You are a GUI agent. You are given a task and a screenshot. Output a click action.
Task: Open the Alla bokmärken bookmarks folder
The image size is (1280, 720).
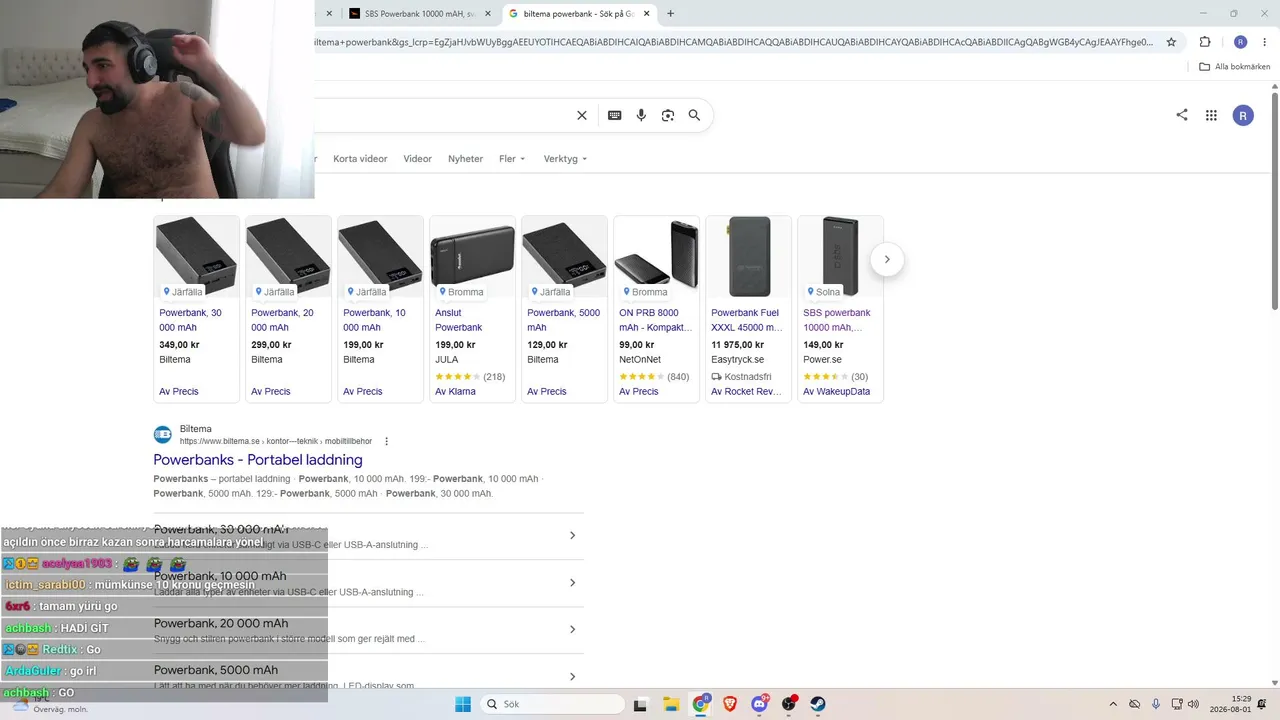[x=1235, y=67]
